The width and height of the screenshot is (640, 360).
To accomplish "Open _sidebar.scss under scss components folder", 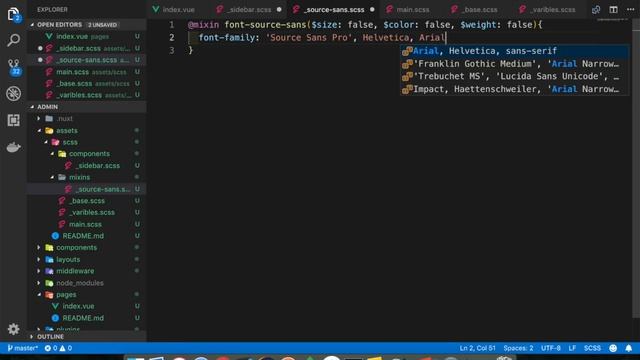I will coord(86,166).
